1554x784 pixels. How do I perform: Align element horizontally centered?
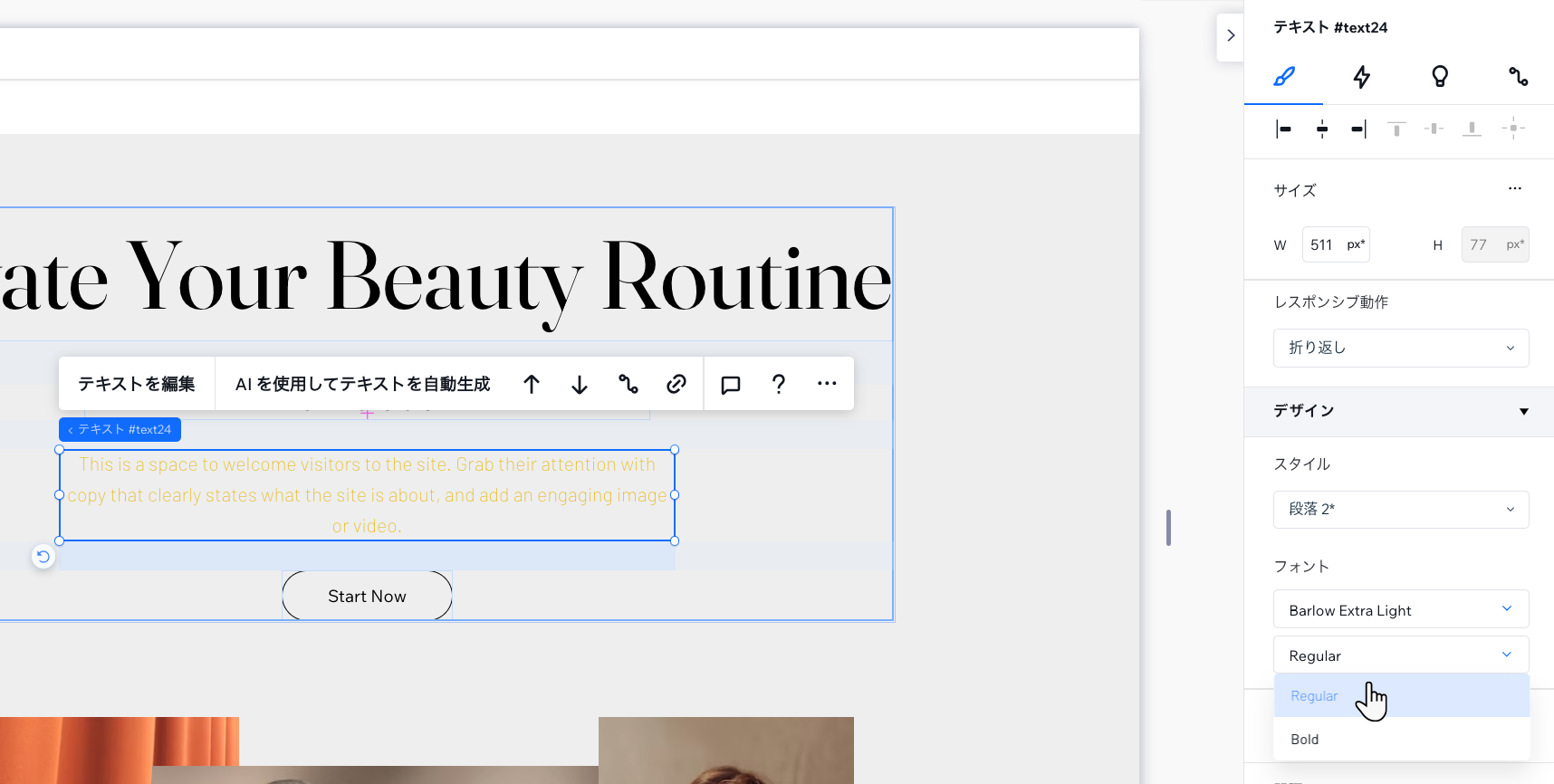coord(1322,129)
